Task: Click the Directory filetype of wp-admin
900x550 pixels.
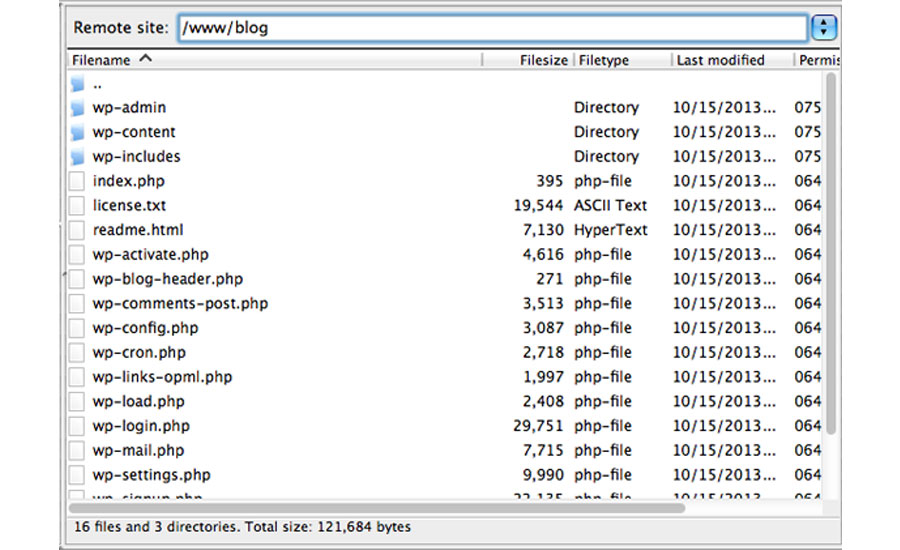Action: click(x=607, y=107)
